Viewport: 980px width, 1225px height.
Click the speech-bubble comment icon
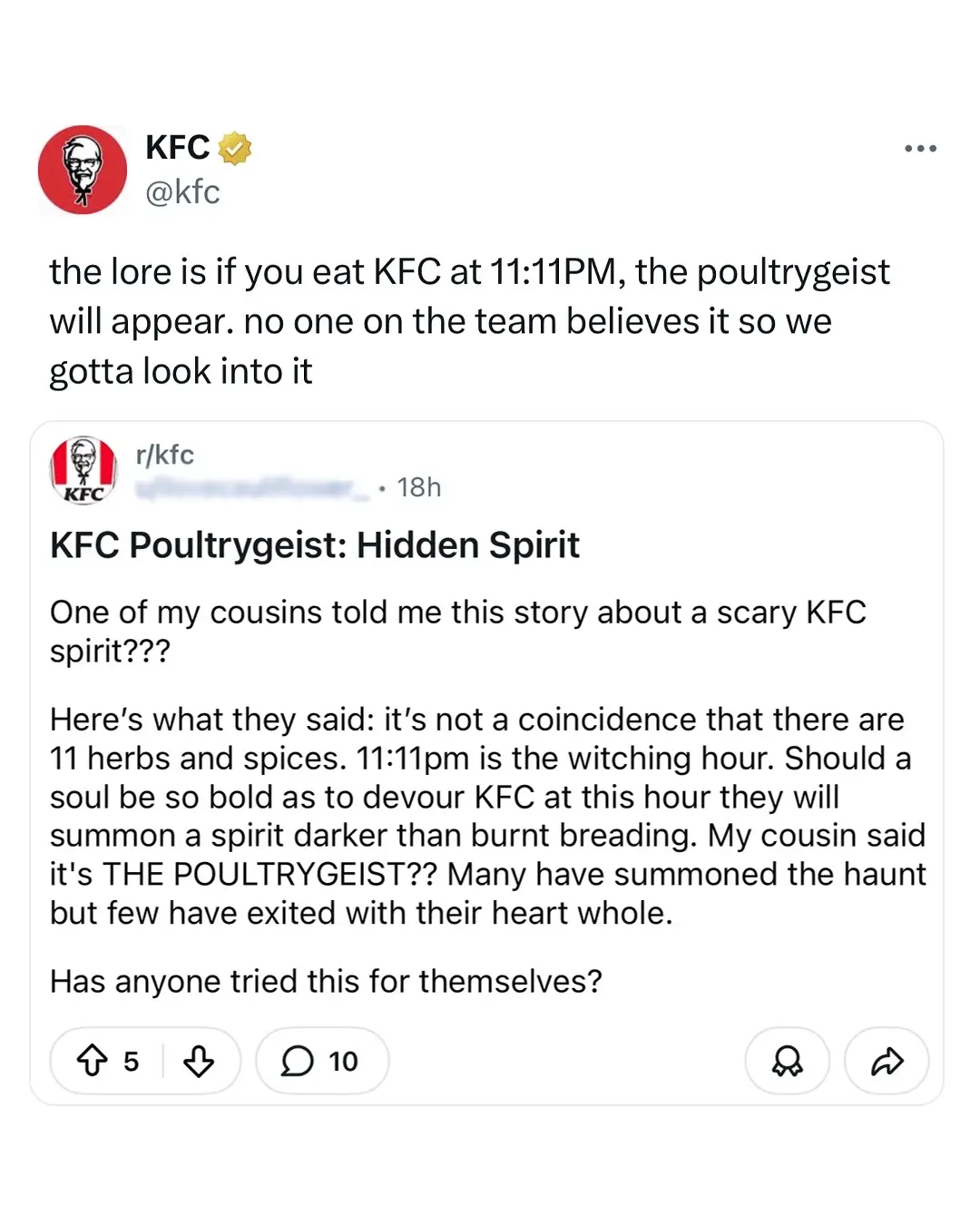(x=297, y=1060)
